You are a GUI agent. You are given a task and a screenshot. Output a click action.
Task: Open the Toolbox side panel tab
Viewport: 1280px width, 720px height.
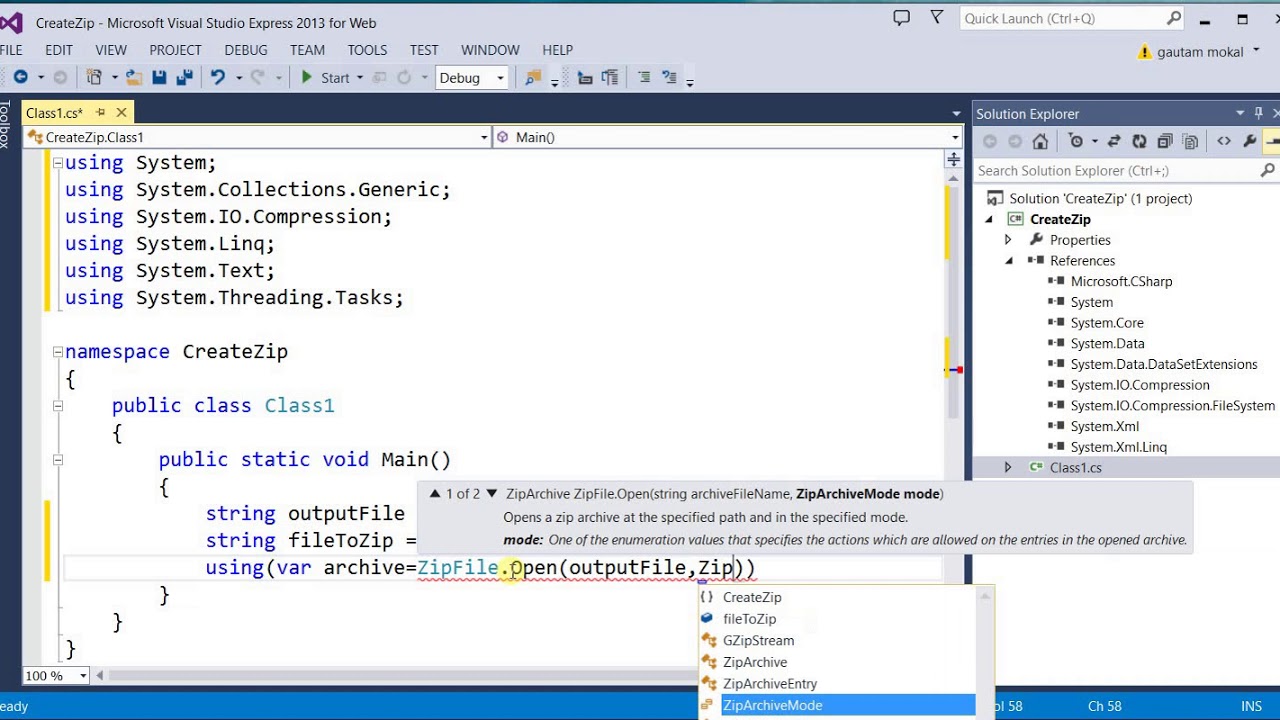coord(5,123)
